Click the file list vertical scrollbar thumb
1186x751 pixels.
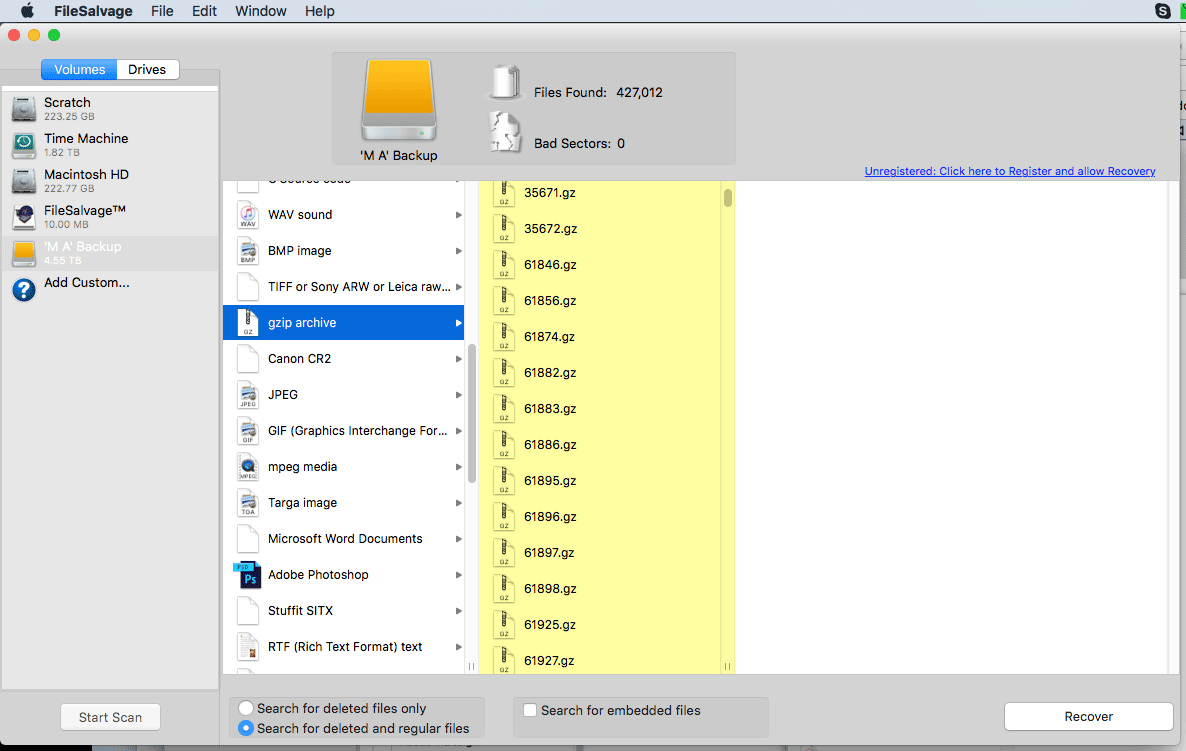tap(728, 197)
